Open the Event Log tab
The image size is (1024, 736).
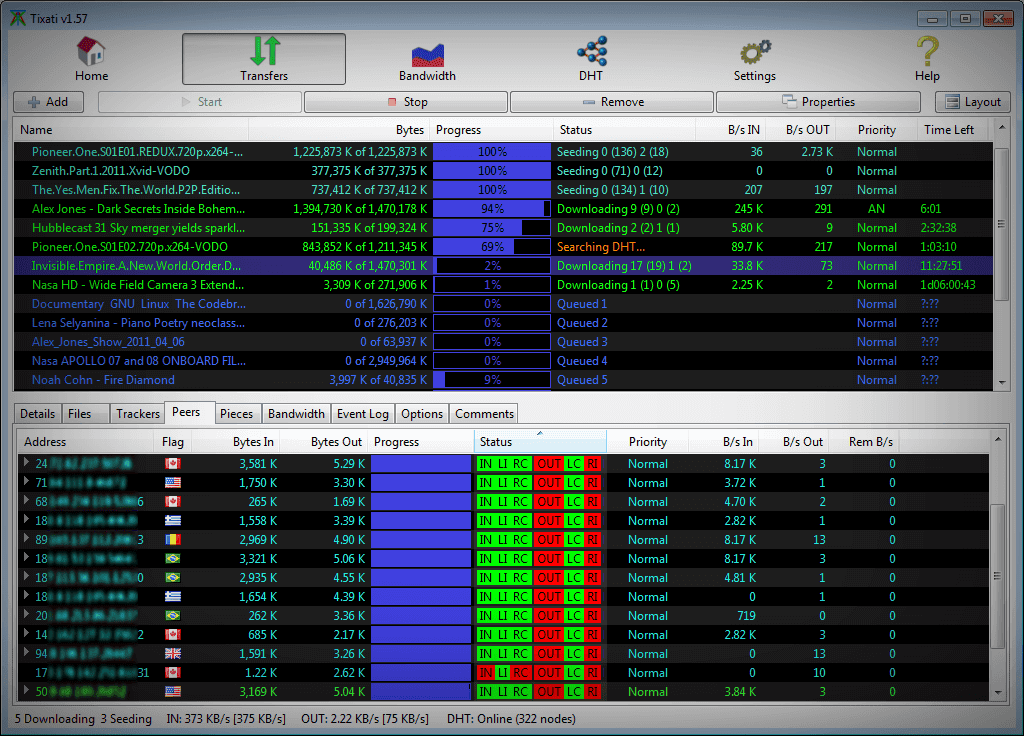tap(362, 414)
